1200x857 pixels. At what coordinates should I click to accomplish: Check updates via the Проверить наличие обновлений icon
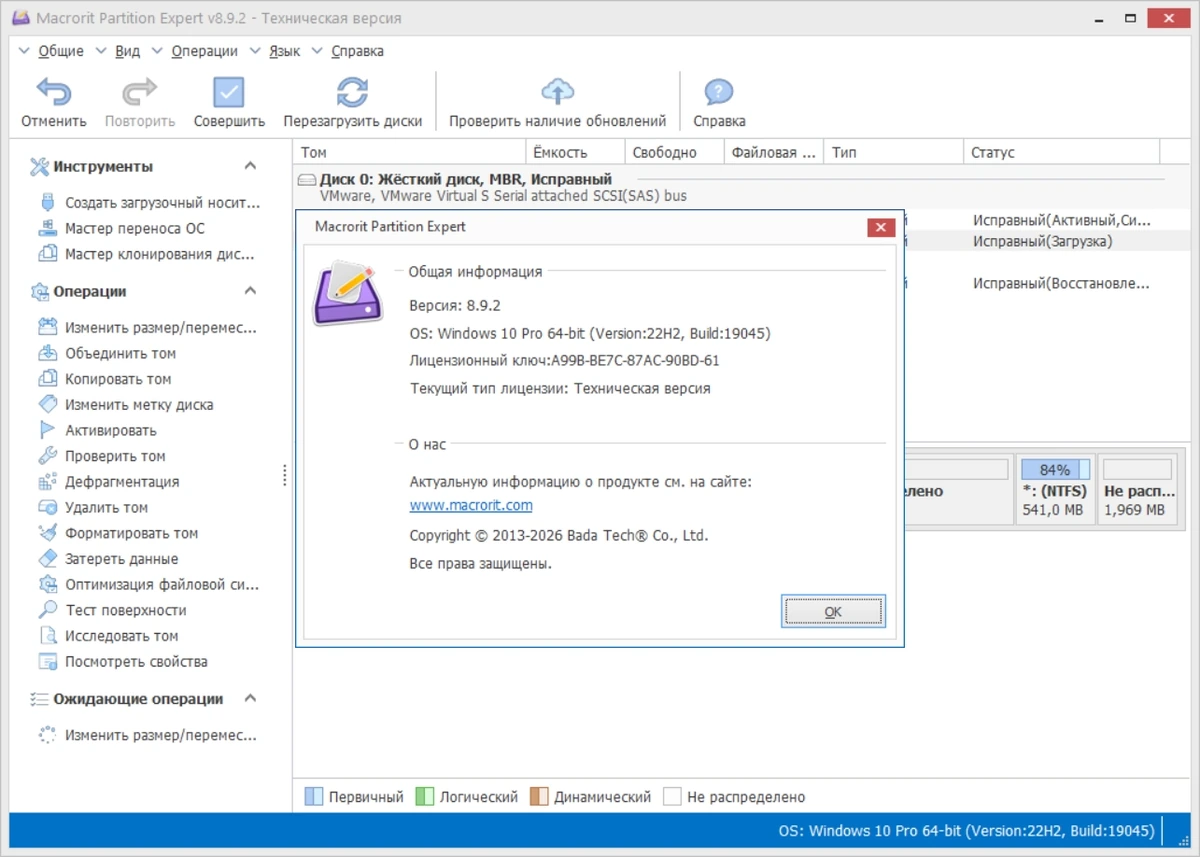click(557, 92)
